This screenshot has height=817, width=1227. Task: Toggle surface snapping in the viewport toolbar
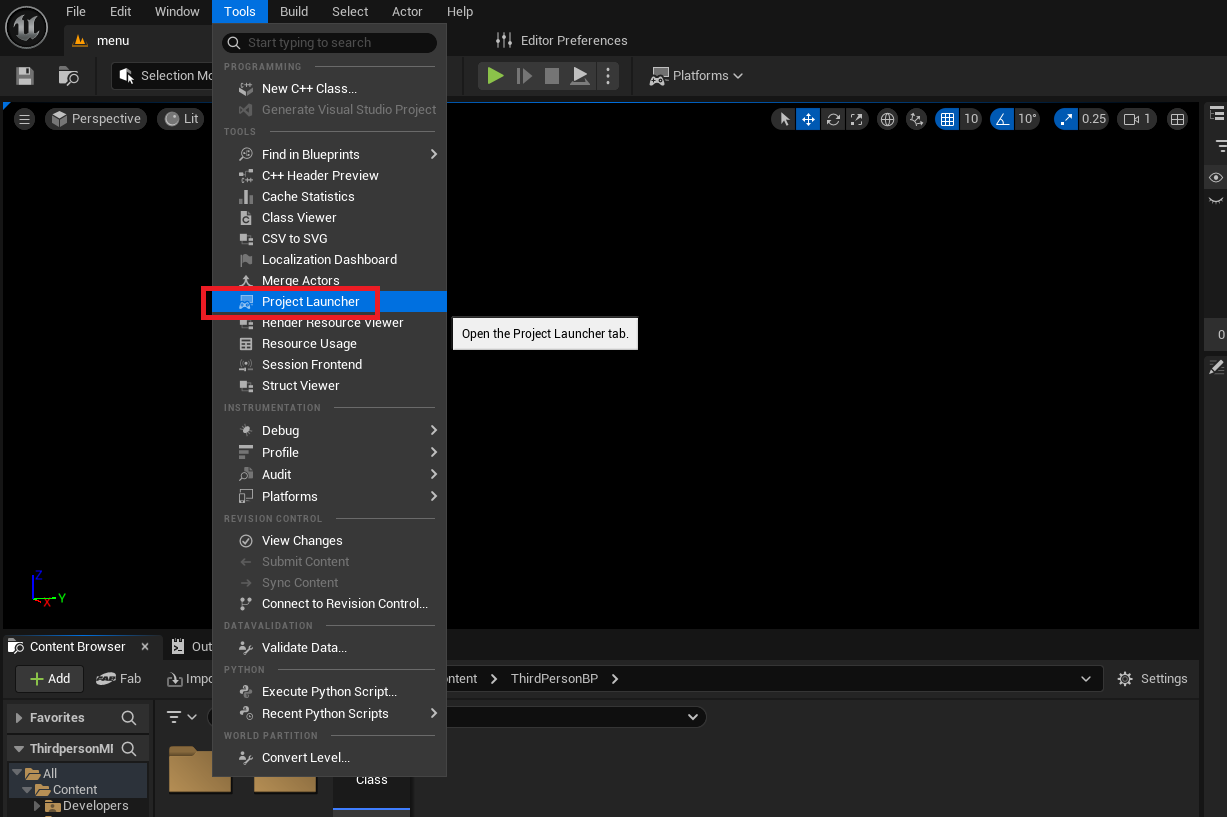click(x=917, y=118)
